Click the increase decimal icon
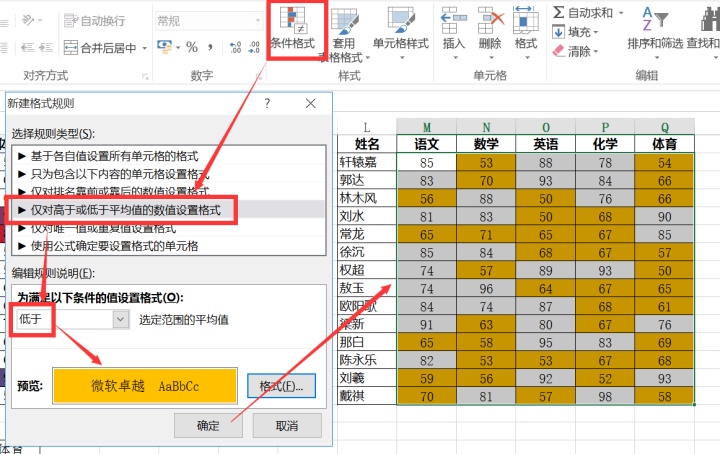Viewport: 720px width, 454px height. tap(236, 47)
